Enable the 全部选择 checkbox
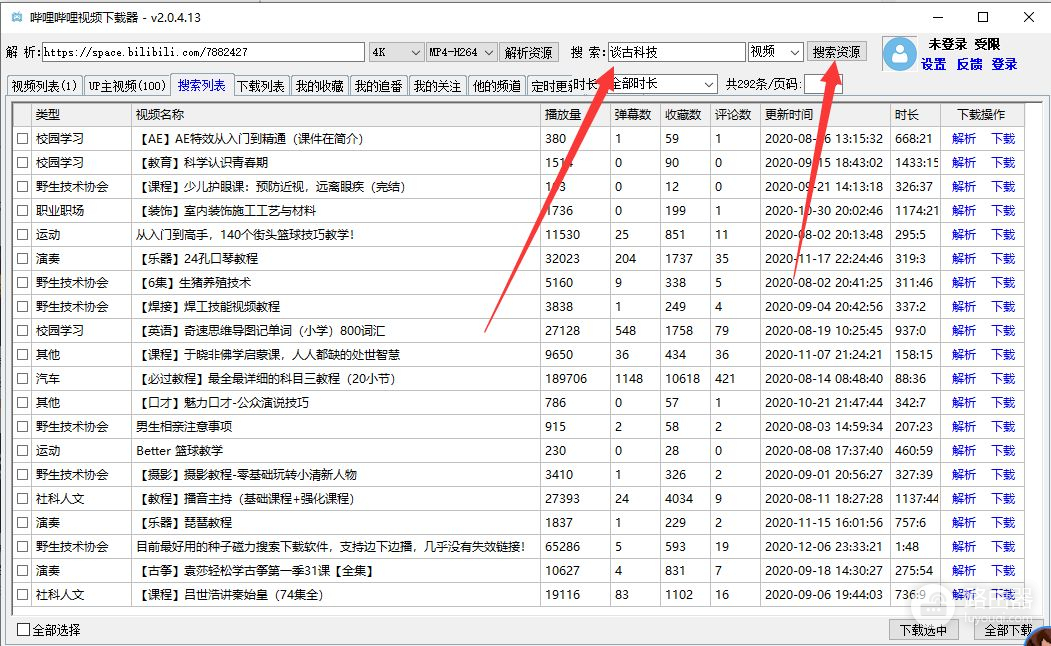The height and width of the screenshot is (646, 1051). pyautogui.click(x=24, y=630)
